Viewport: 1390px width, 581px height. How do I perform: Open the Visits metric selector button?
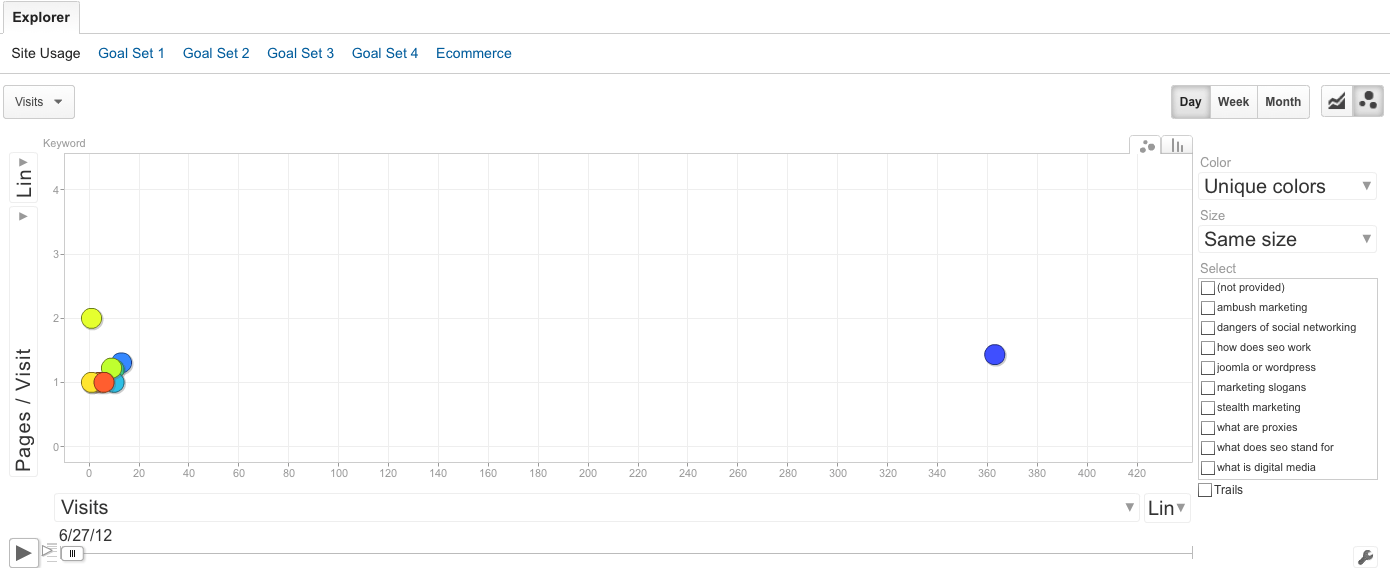click(39, 102)
